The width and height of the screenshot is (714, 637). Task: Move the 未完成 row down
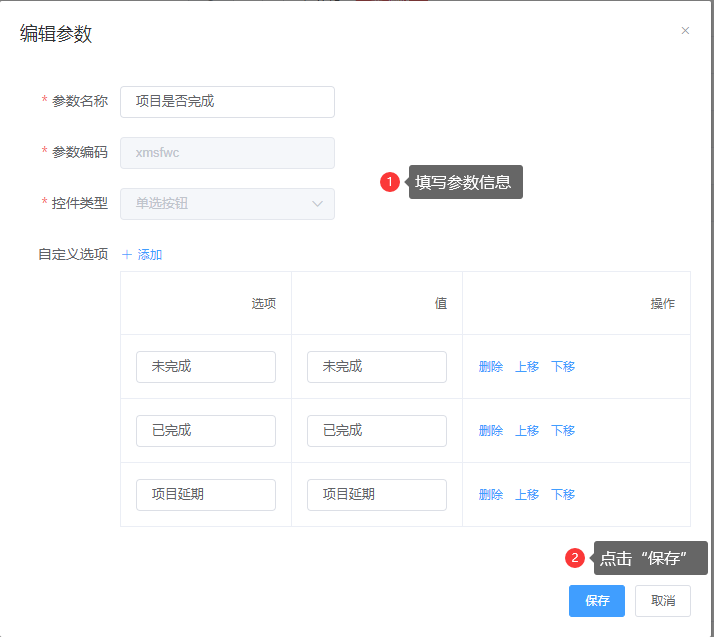[x=563, y=367]
